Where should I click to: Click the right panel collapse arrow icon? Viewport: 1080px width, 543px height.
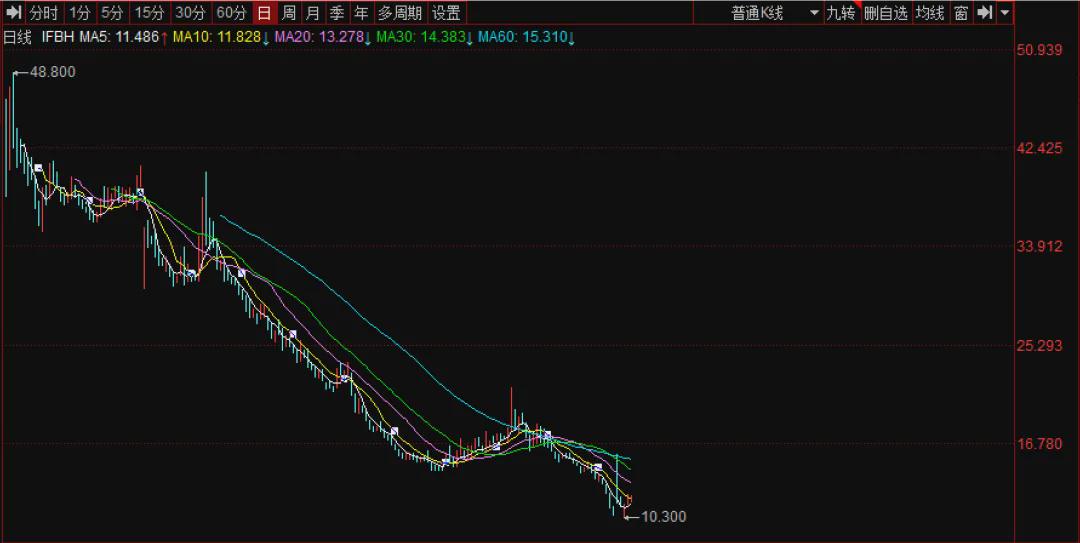pyautogui.click(x=984, y=13)
